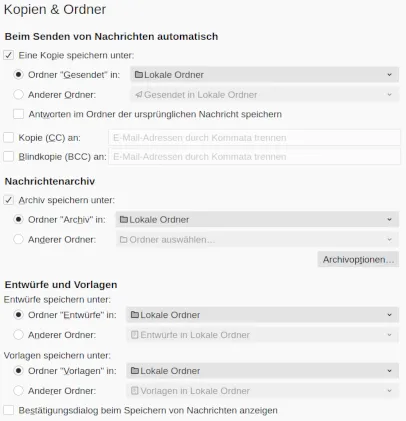Open the 'Vorlagen' Lokale Ordner dropdown
Screen dimensions: 406x421
click(262, 371)
